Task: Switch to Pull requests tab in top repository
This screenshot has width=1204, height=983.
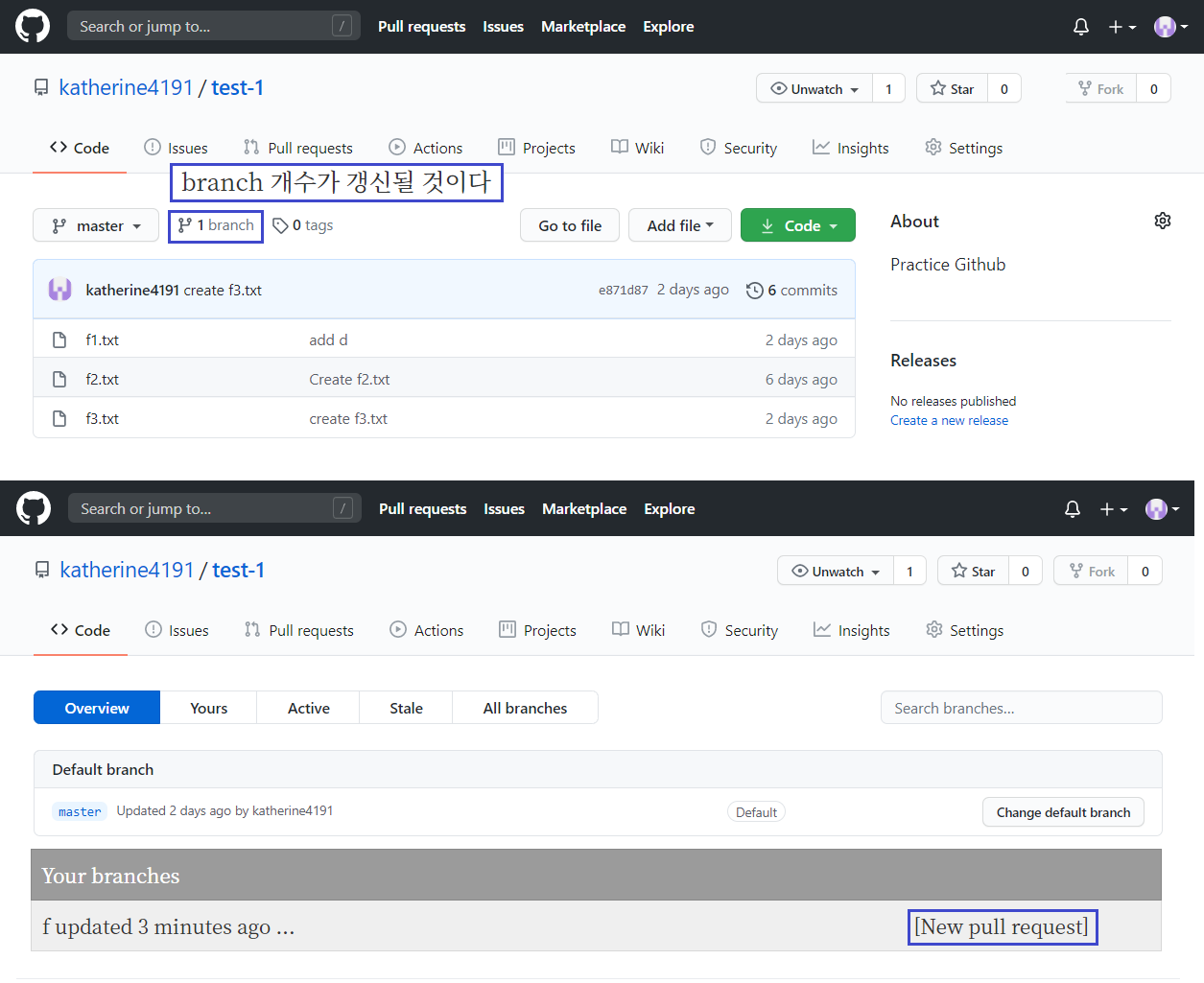Action: tap(298, 148)
